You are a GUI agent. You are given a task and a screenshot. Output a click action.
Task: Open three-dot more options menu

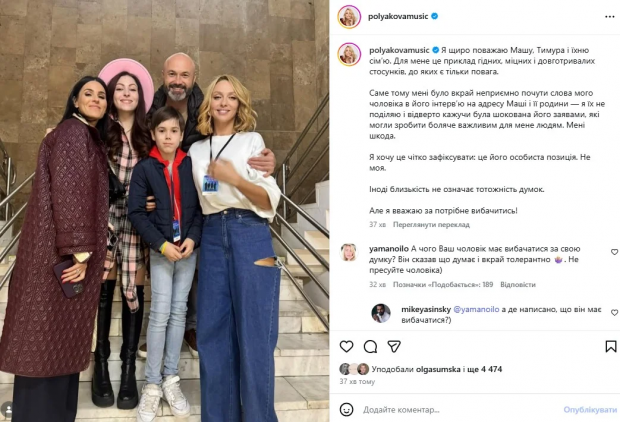tap(609, 17)
